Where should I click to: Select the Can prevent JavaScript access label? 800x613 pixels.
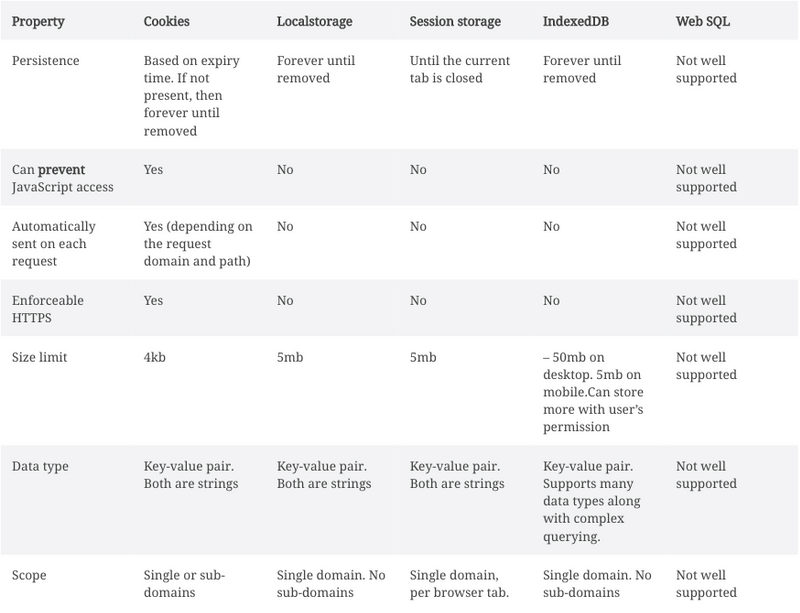[60, 178]
